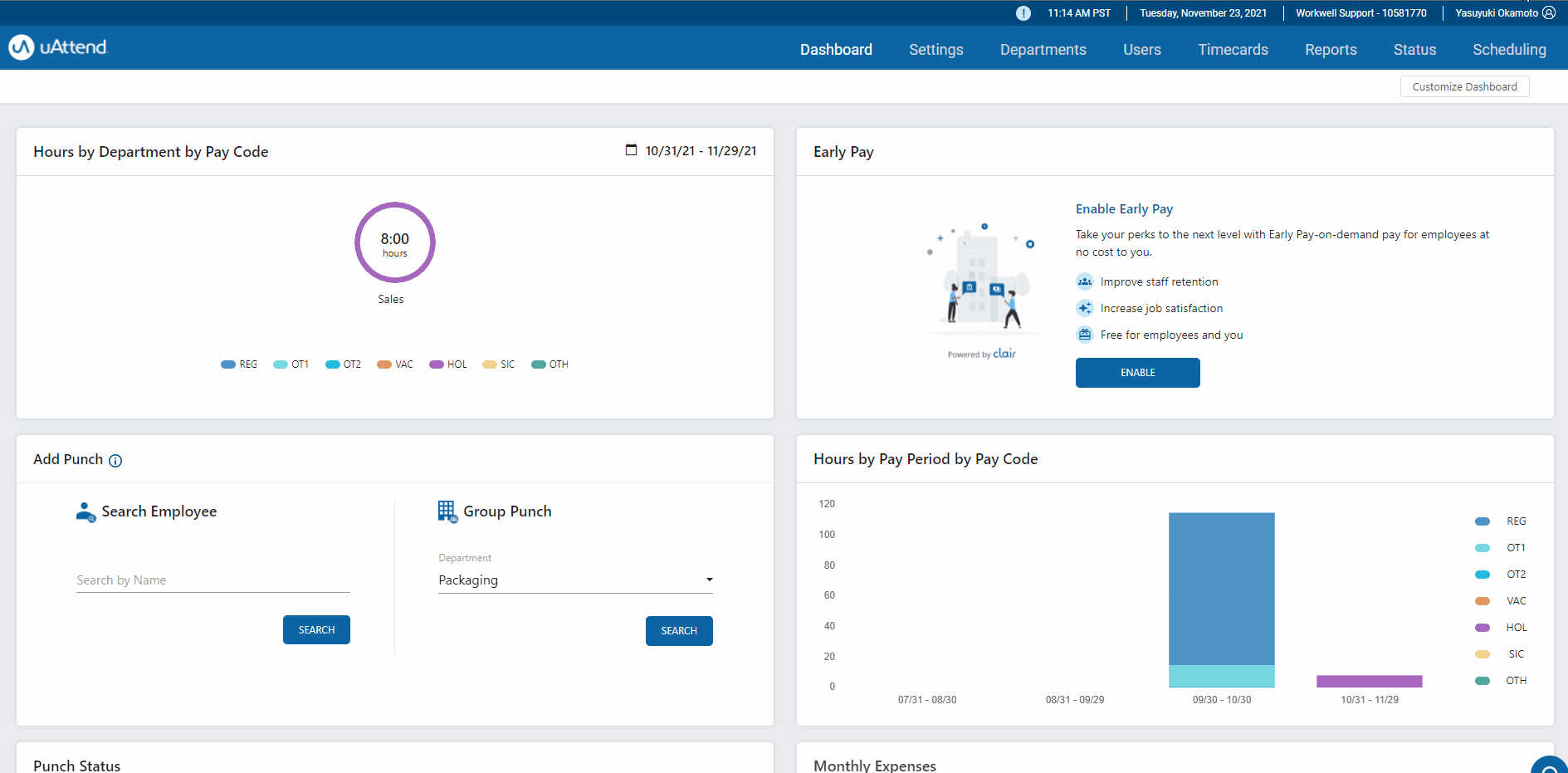This screenshot has height=773, width=1568.
Task: Toggle HOL series in pay period chart legend
Action: [x=1500, y=628]
